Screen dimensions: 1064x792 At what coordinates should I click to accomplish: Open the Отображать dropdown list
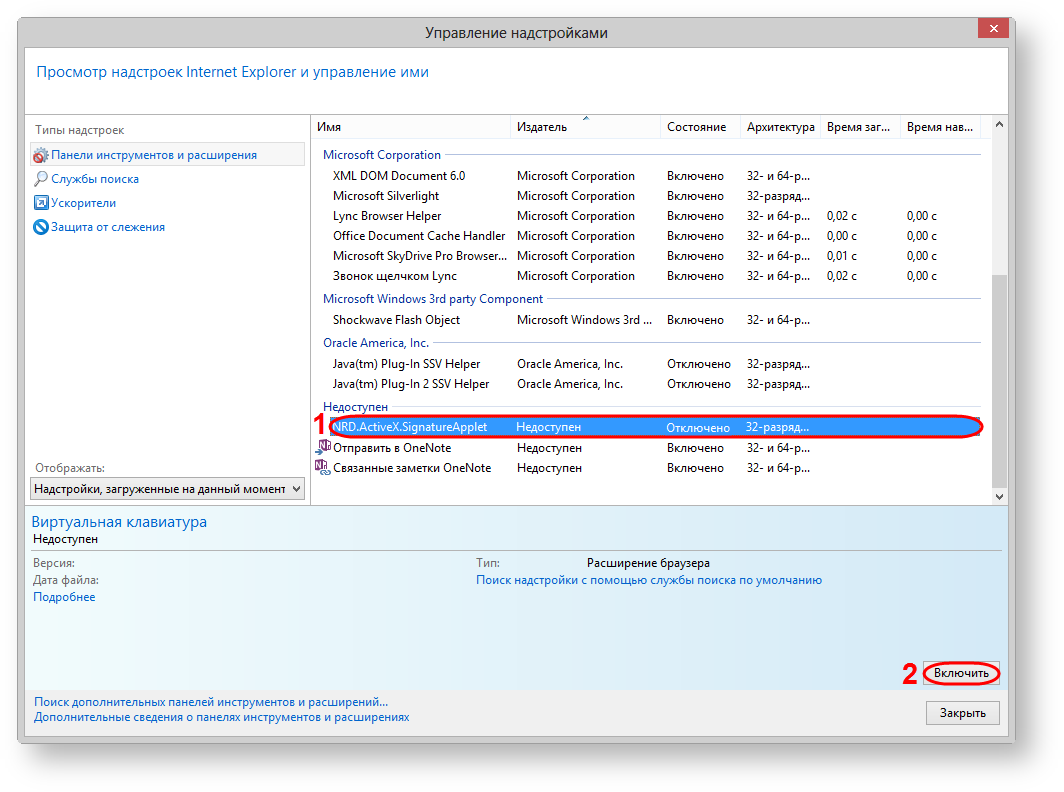[x=168, y=489]
